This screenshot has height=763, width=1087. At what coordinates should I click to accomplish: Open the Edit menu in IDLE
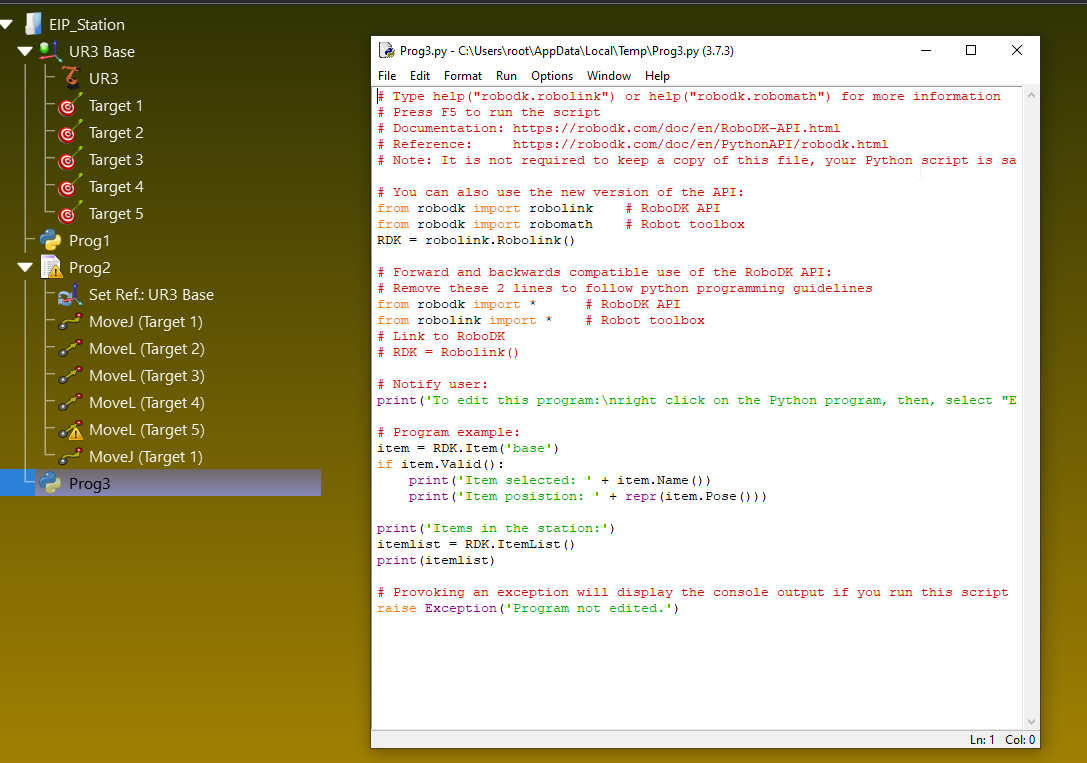click(x=419, y=76)
